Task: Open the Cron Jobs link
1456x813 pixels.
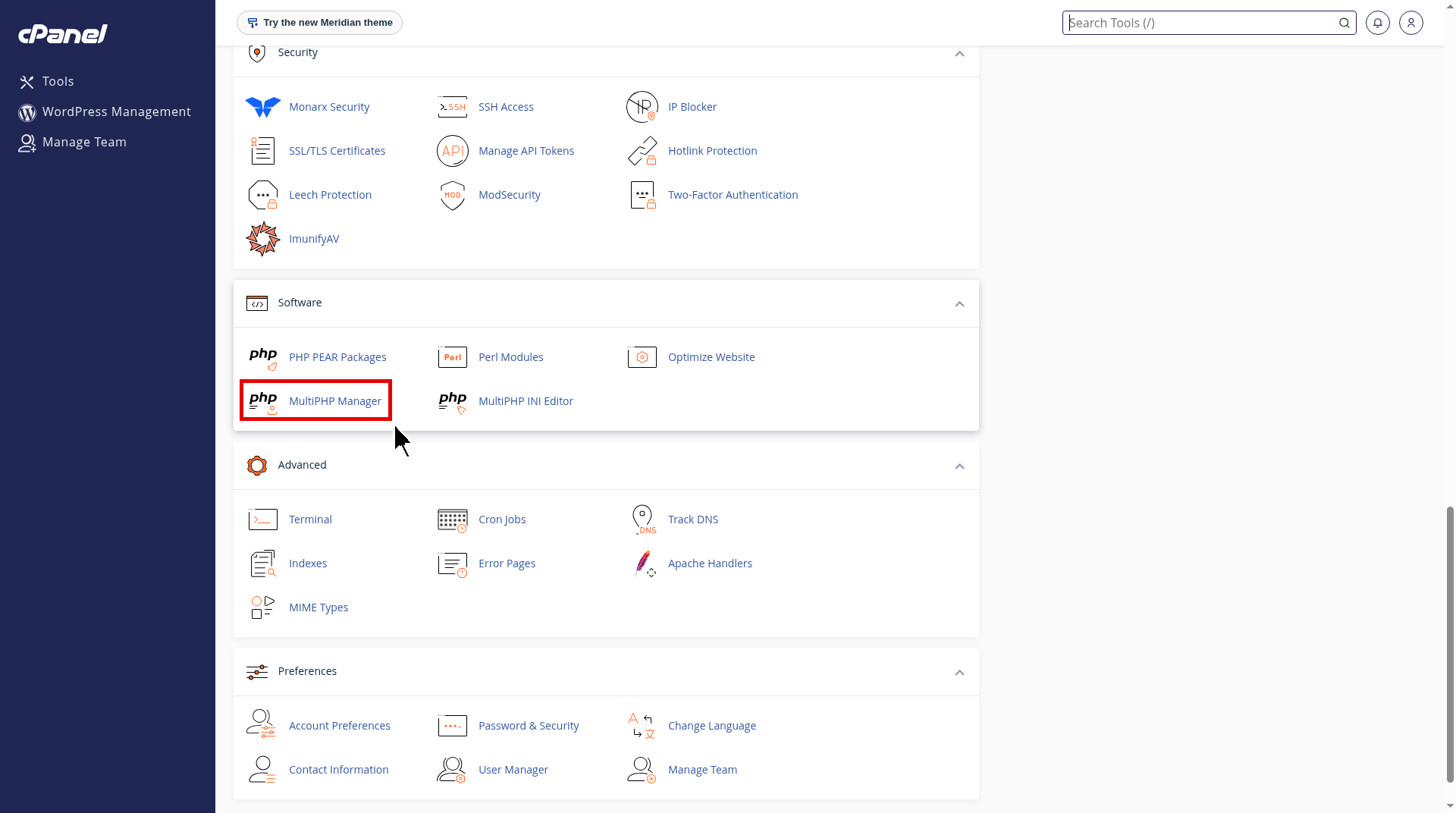Action: [x=502, y=520]
